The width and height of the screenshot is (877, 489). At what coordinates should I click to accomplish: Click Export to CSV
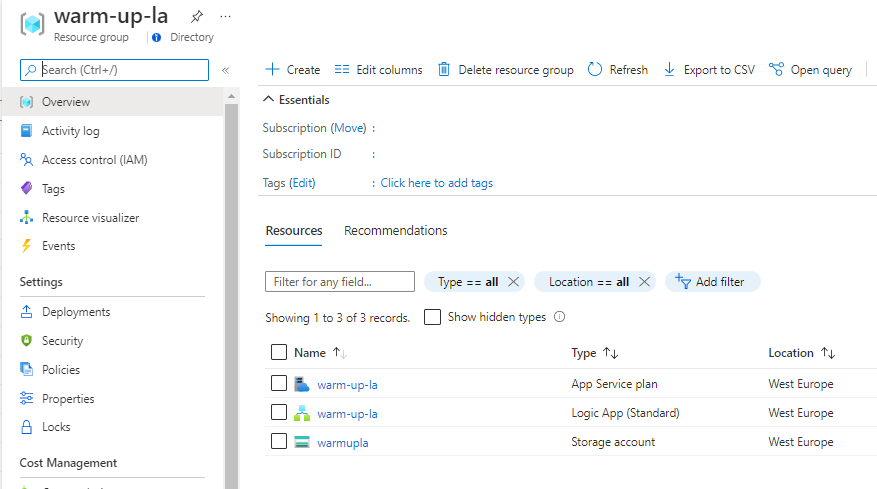(x=709, y=70)
